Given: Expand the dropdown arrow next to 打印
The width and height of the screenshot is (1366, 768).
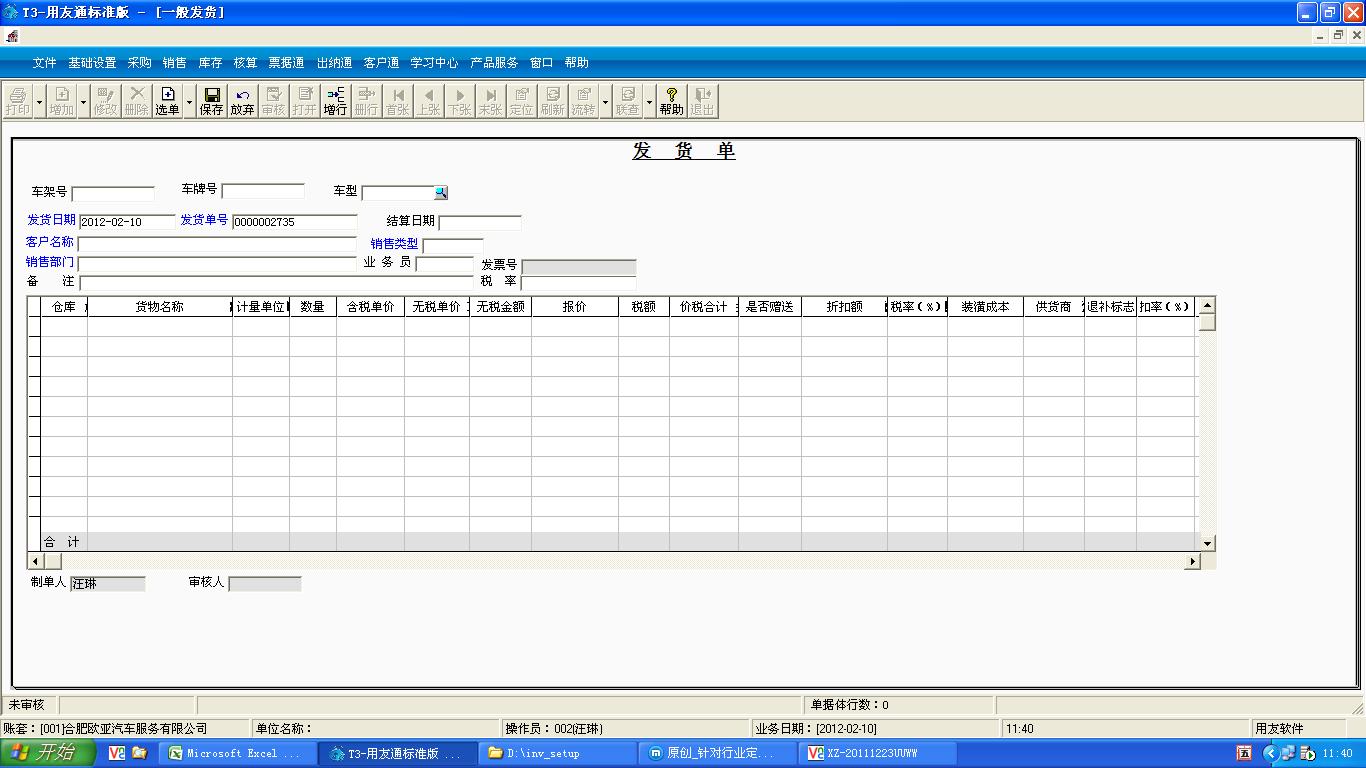Looking at the screenshot, I should pos(39,101).
